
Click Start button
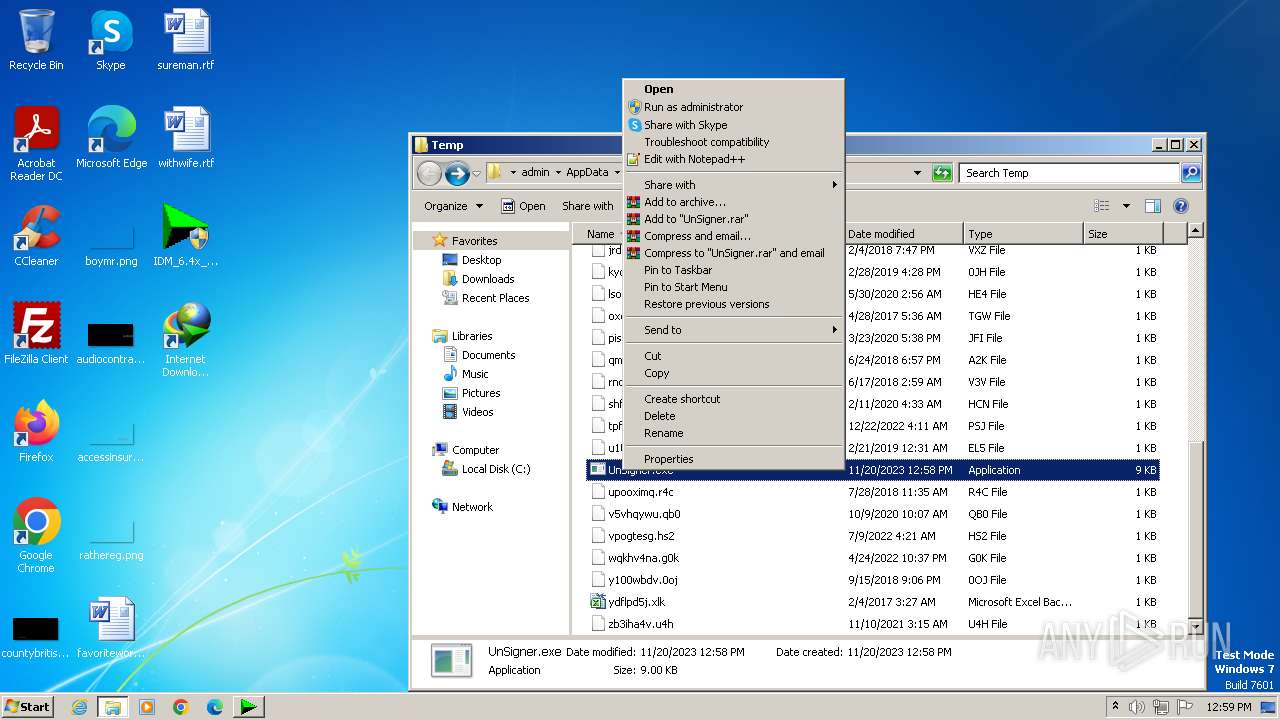27,707
